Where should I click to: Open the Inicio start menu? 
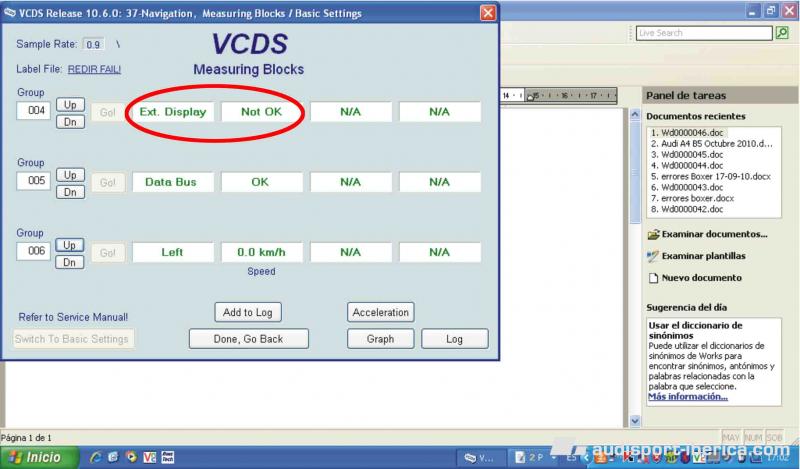pyautogui.click(x=39, y=457)
